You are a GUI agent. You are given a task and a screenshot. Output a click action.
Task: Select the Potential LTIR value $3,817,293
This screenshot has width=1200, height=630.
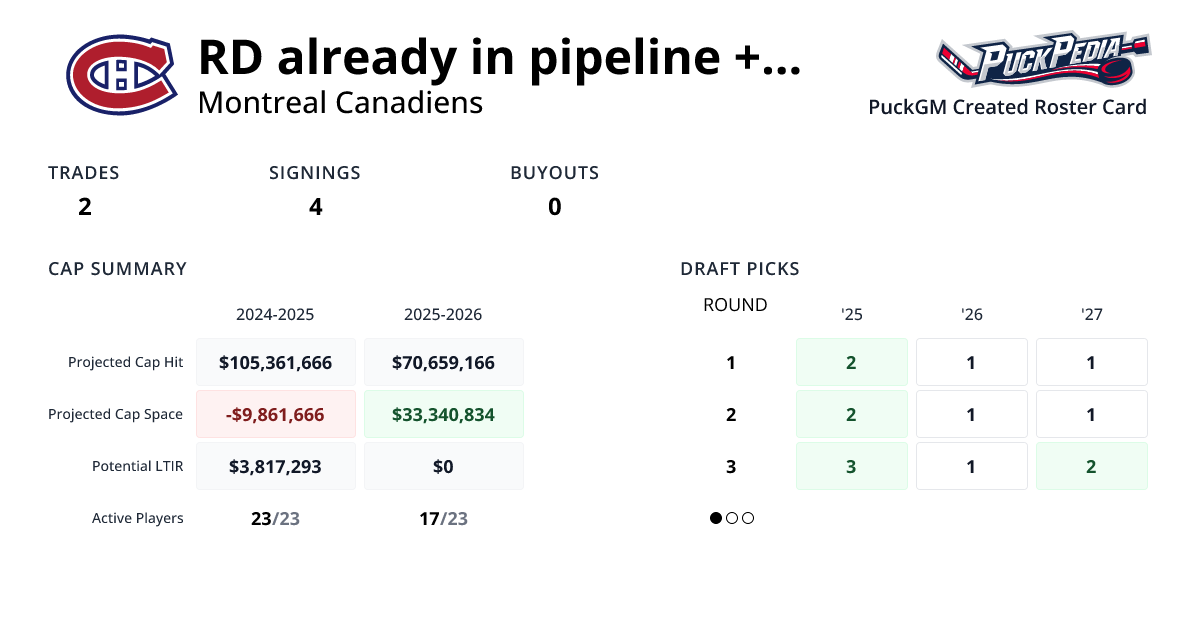click(276, 465)
